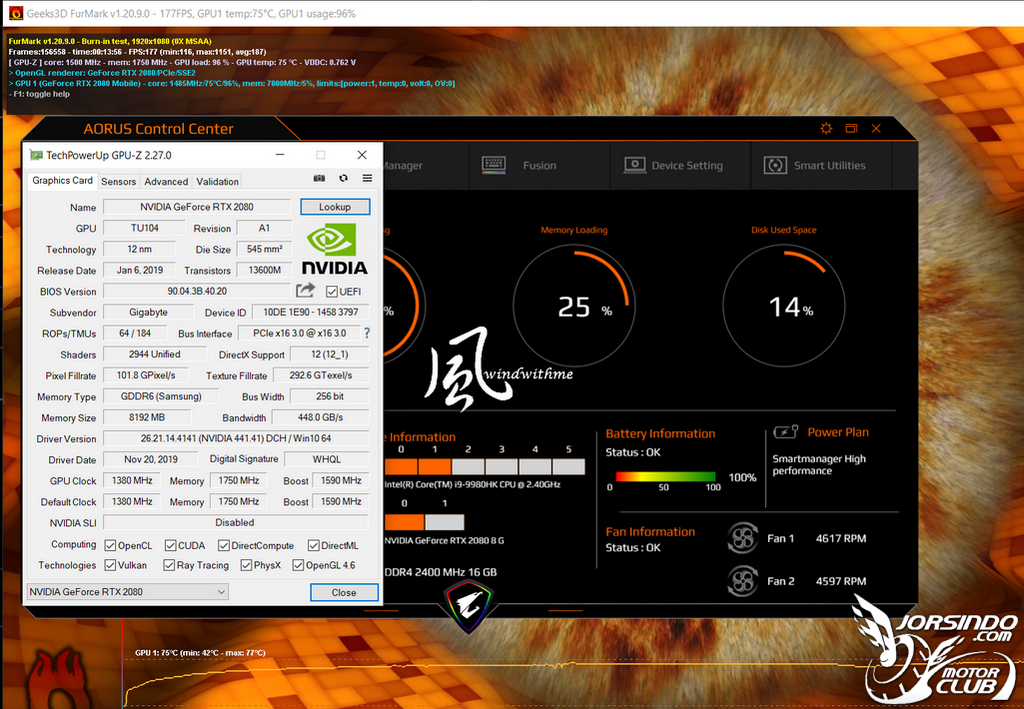Click the Fan 2 icon
Viewport: 1024px width, 709px height.
click(x=743, y=581)
